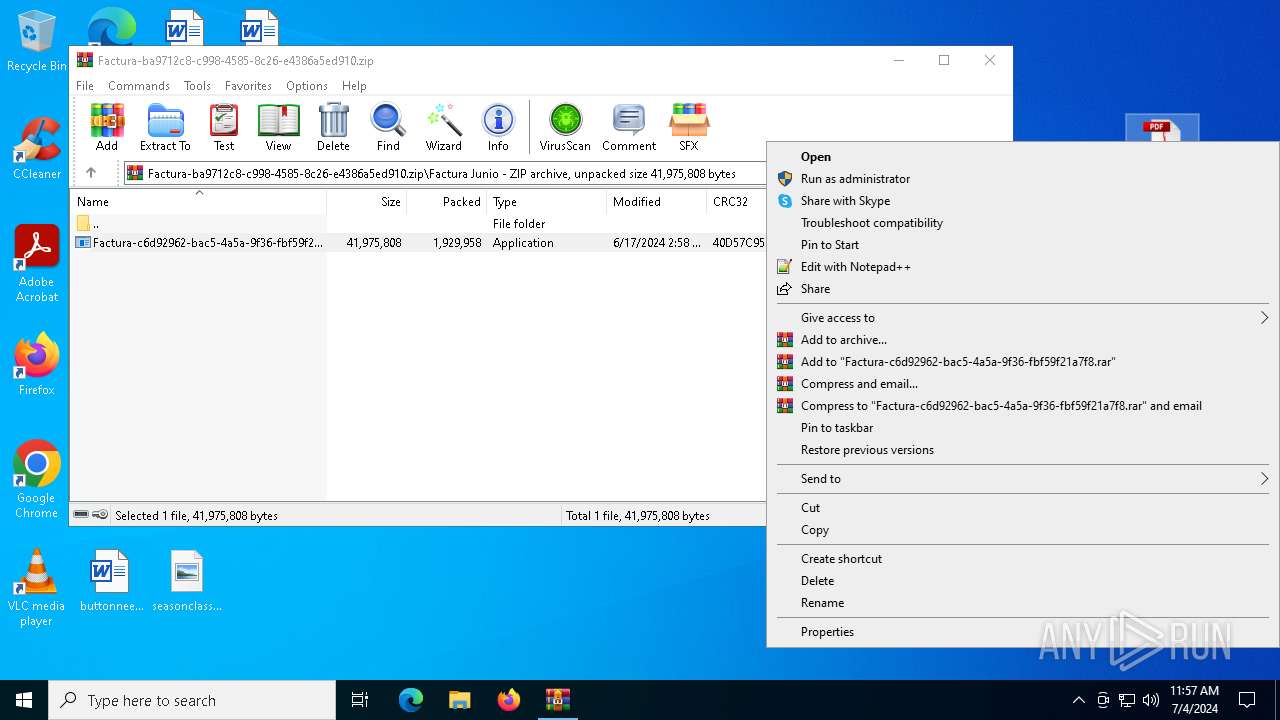Open the Wizard toolbar icon
Viewport: 1280px width, 720px height.
point(444,128)
